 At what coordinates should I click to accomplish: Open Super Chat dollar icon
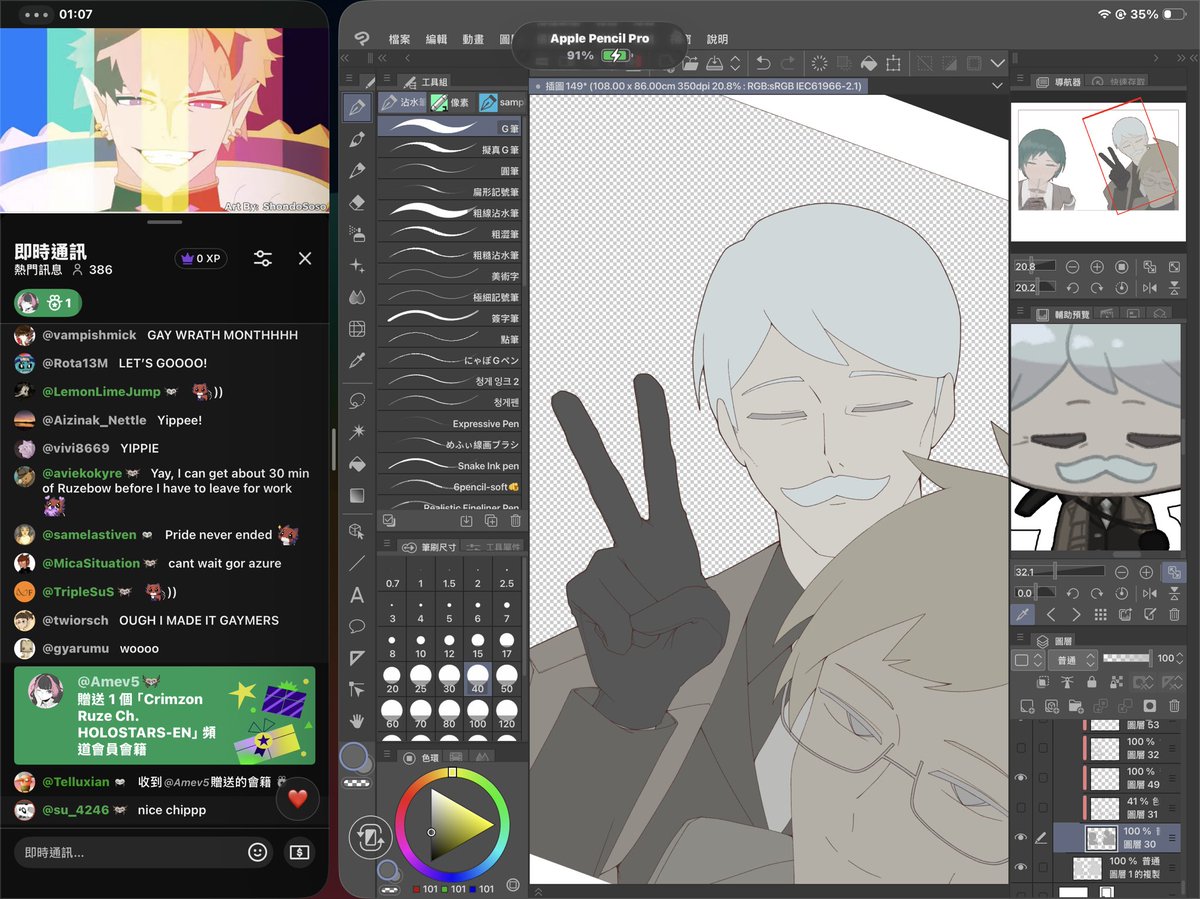299,852
